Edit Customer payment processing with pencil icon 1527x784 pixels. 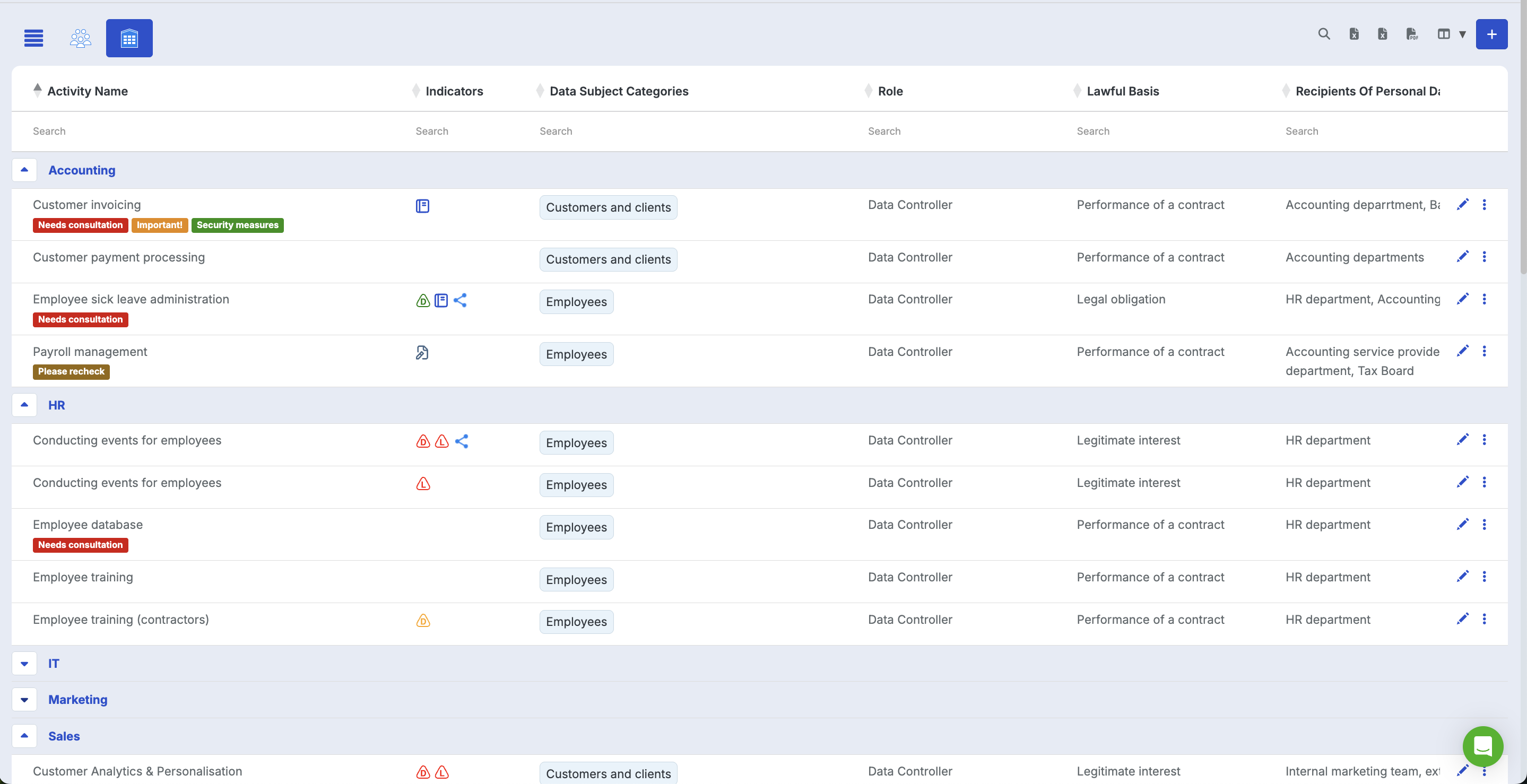tap(1463, 256)
